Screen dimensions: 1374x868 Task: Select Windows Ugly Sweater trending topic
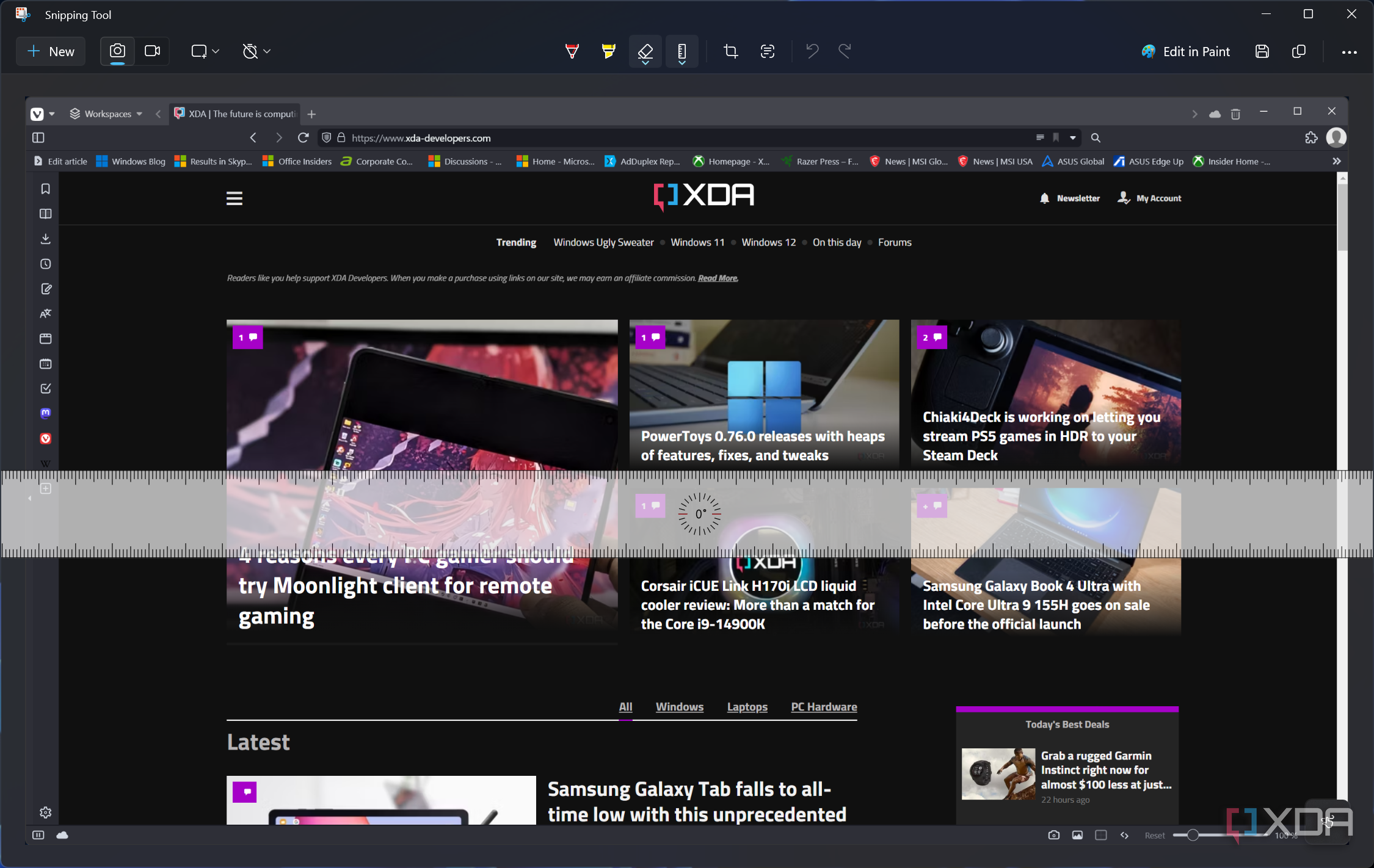603,243
